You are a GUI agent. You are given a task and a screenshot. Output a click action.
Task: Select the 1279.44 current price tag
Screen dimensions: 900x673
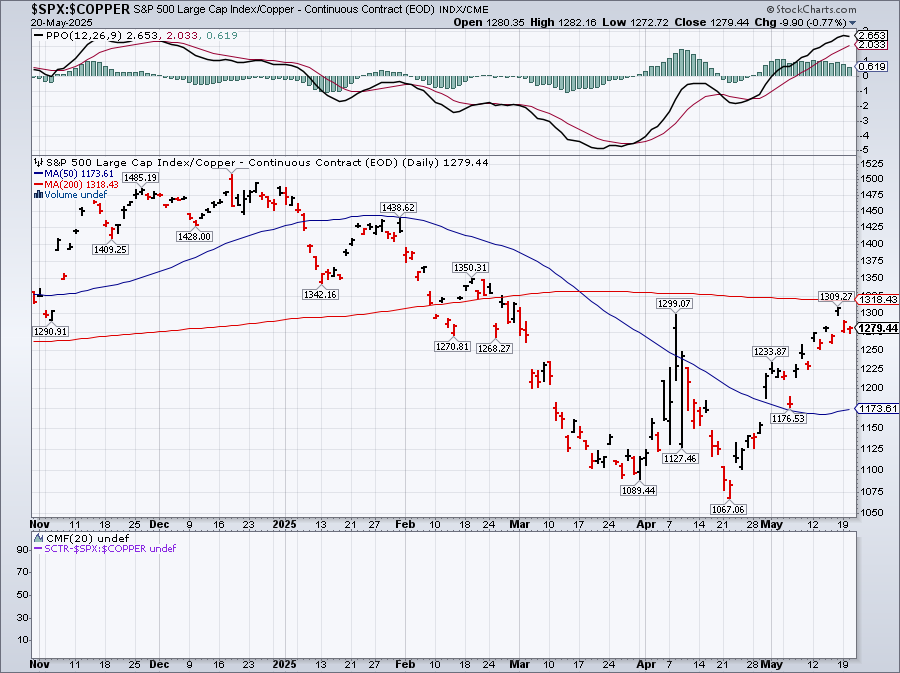coord(877,328)
